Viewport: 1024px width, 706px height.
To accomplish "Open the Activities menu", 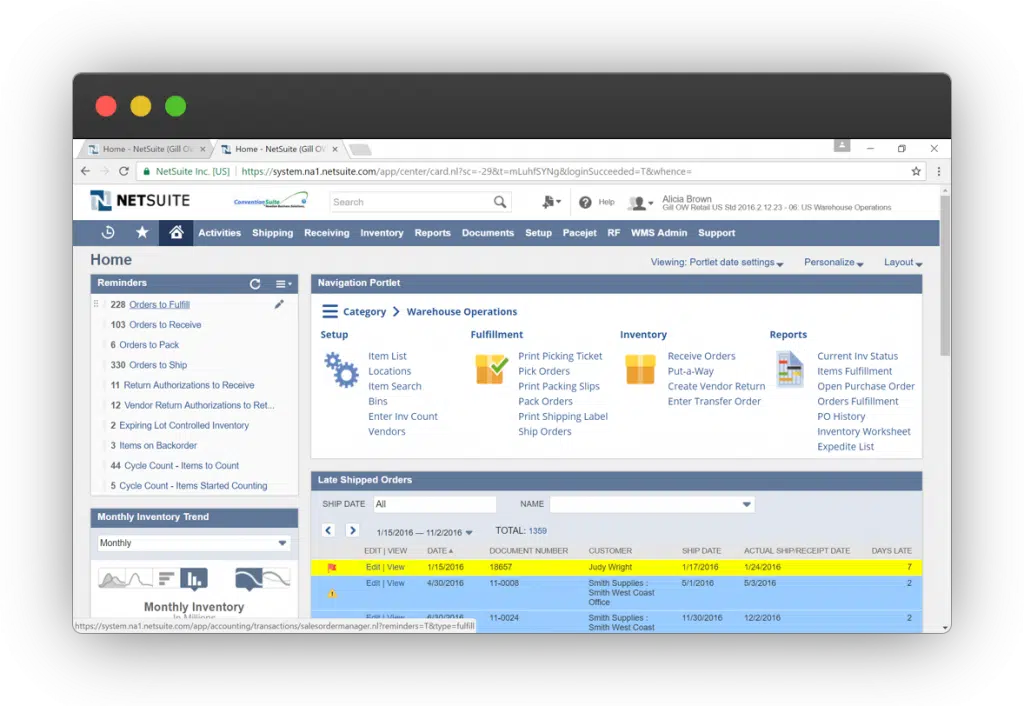I will (219, 233).
